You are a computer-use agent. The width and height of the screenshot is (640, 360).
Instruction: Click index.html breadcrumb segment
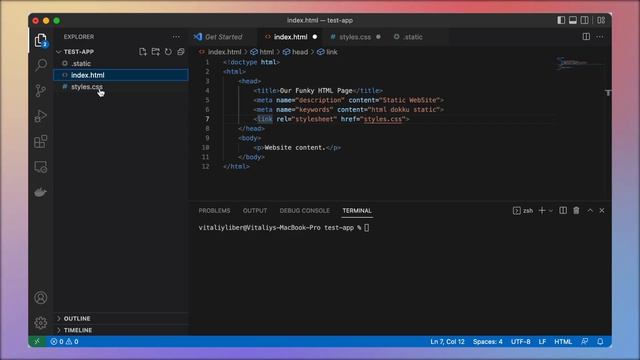(224, 52)
